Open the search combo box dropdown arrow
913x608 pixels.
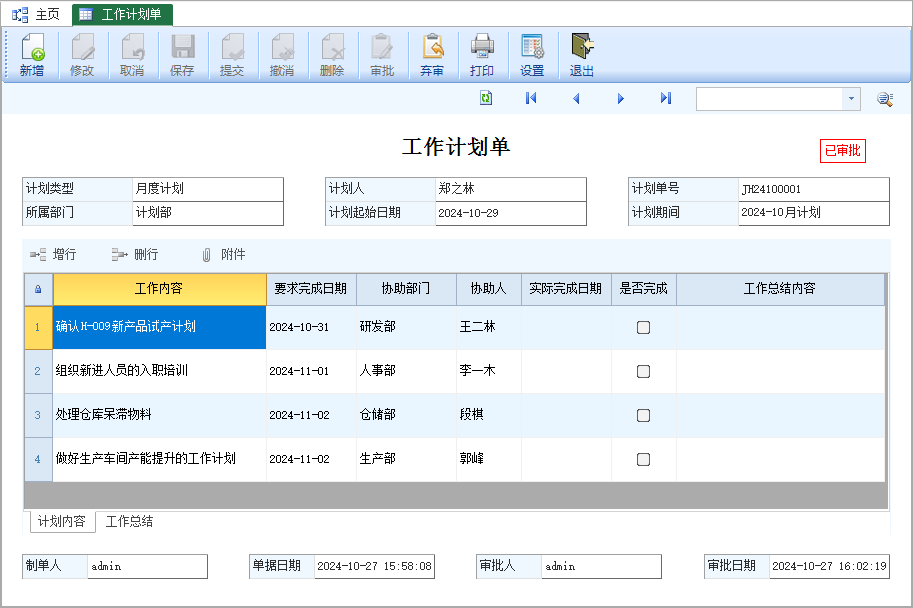pos(851,99)
